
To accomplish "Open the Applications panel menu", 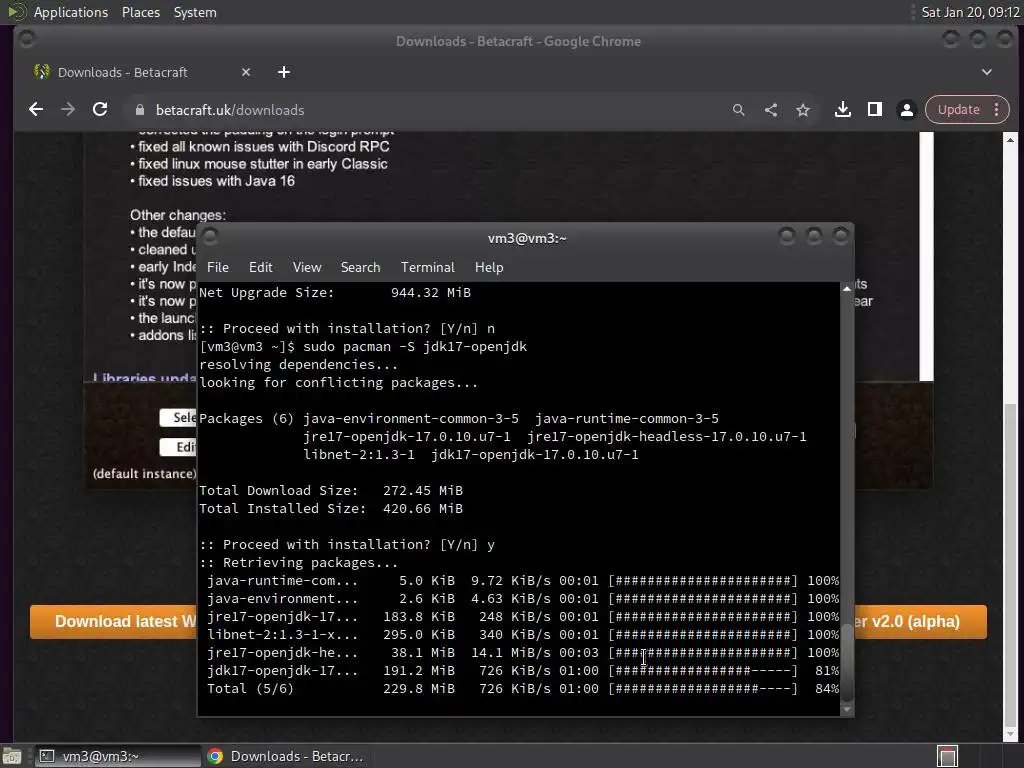I will pos(71,12).
